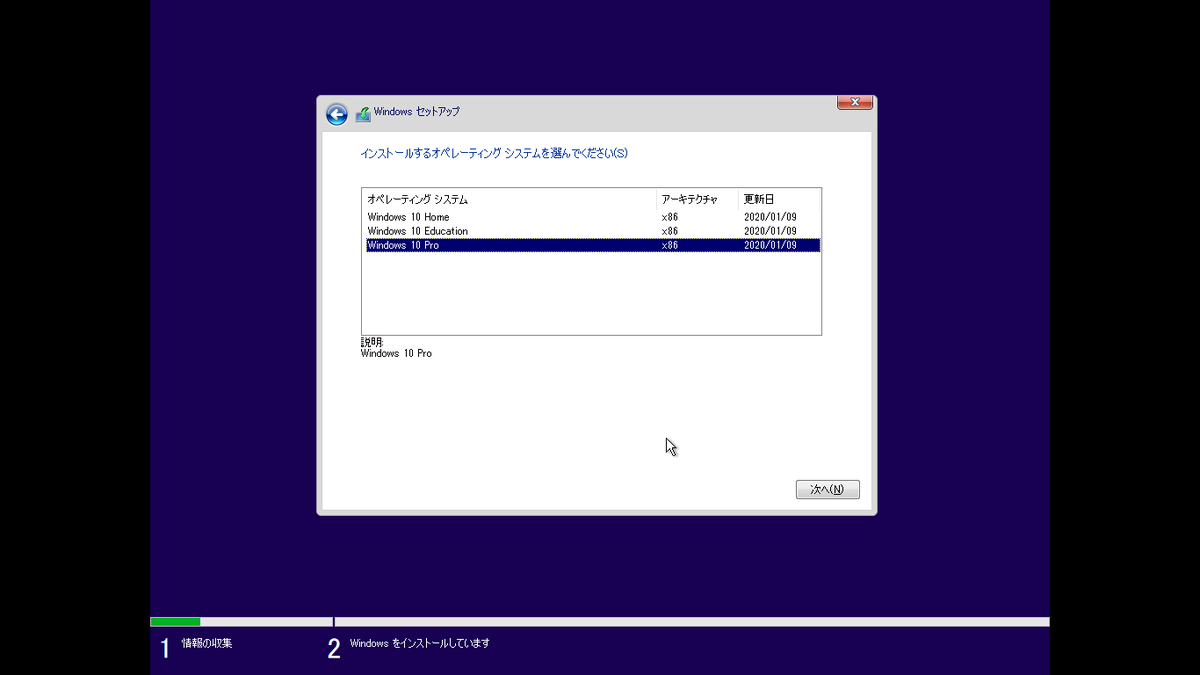
Task: Click step 2 Windows をインストールしています label
Action: coord(420,643)
